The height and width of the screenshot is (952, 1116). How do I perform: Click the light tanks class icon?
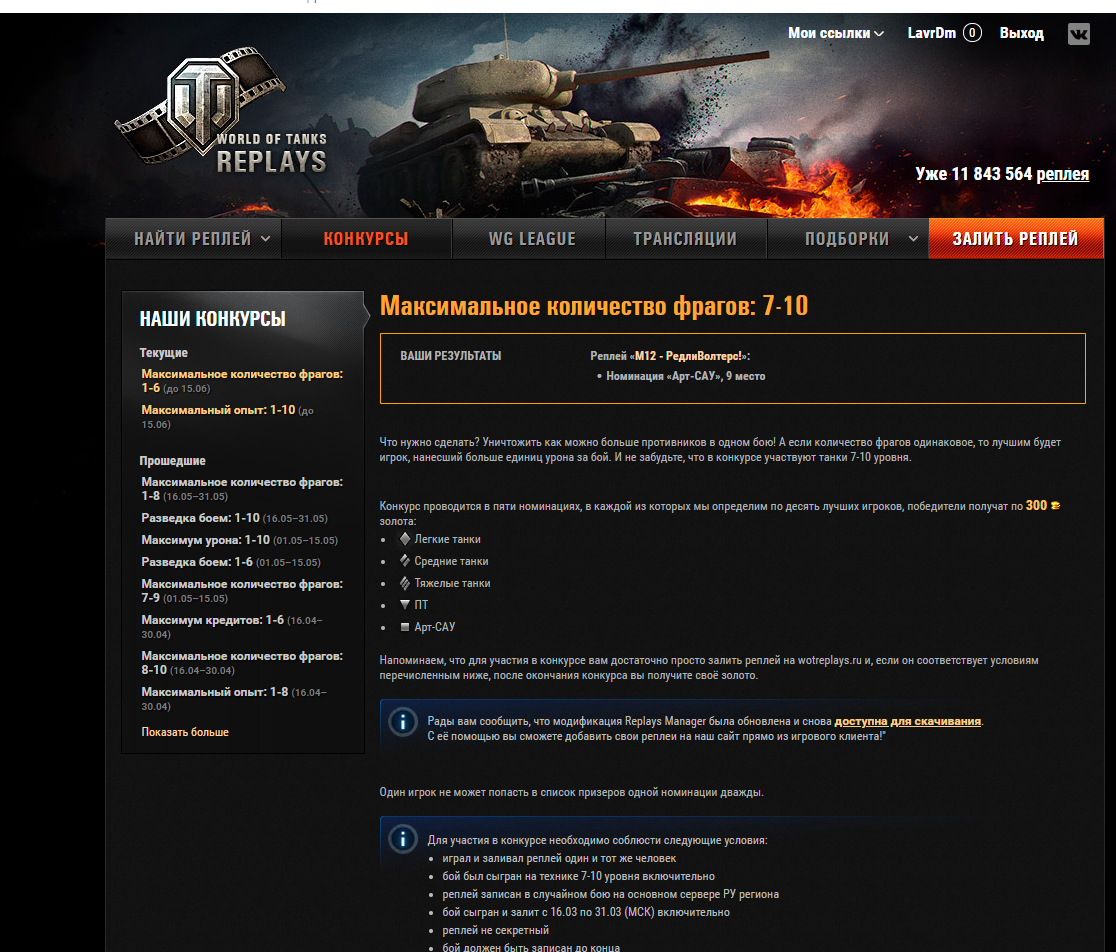tap(405, 539)
